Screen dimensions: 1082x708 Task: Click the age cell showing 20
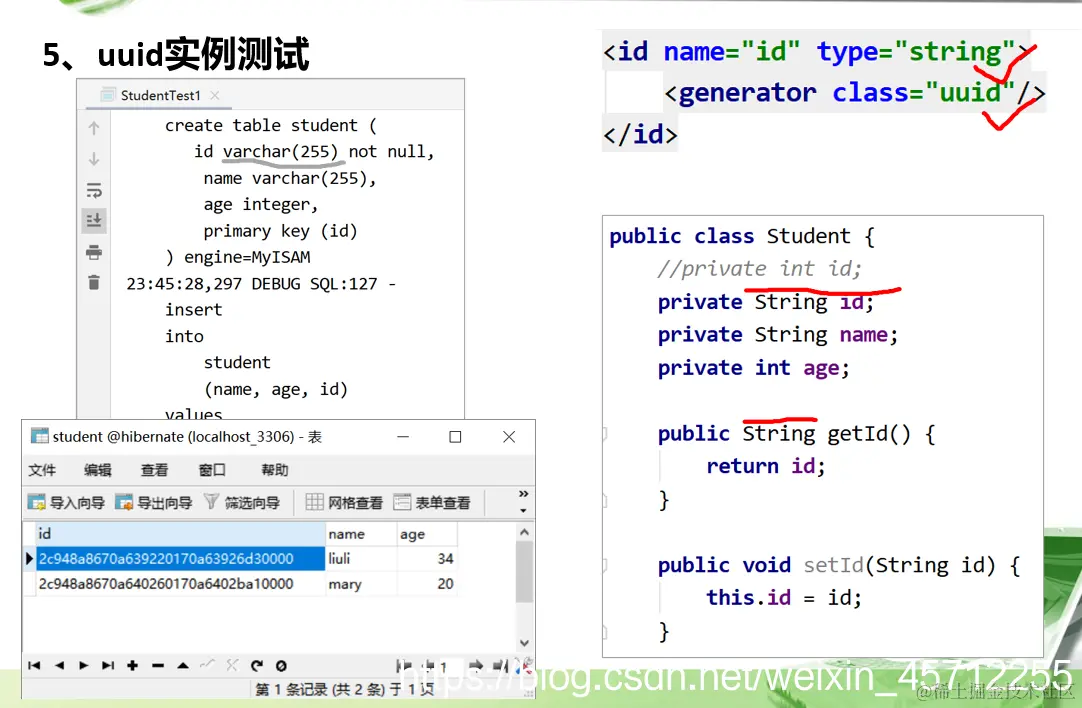(427, 584)
